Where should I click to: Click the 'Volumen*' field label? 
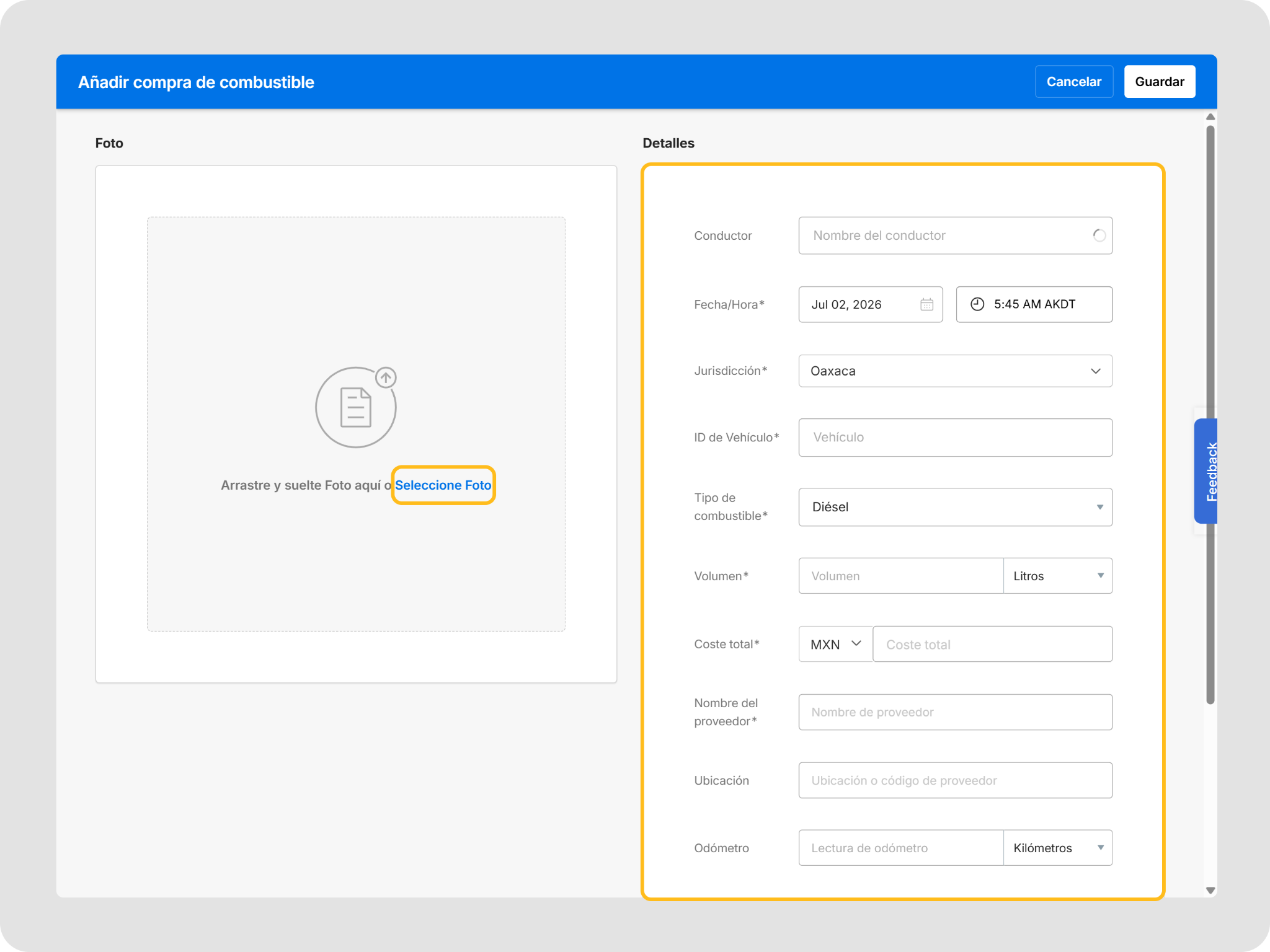tap(722, 576)
